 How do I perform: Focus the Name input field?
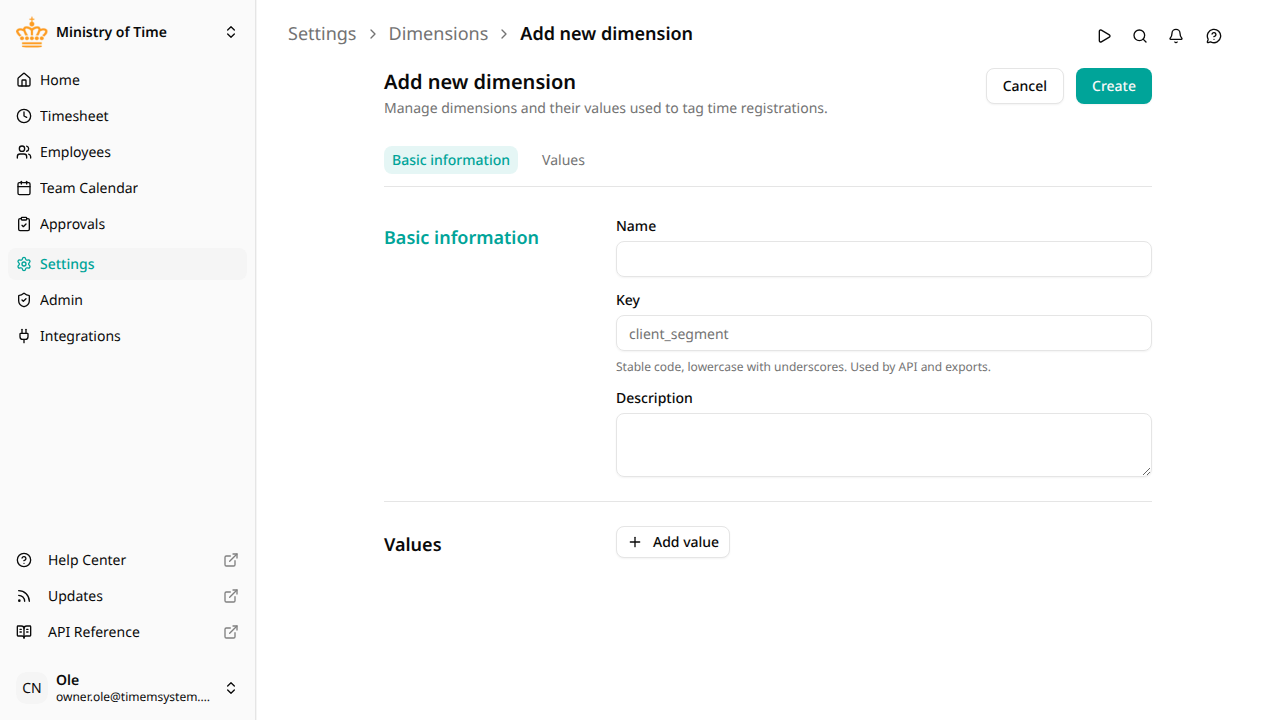coord(884,259)
